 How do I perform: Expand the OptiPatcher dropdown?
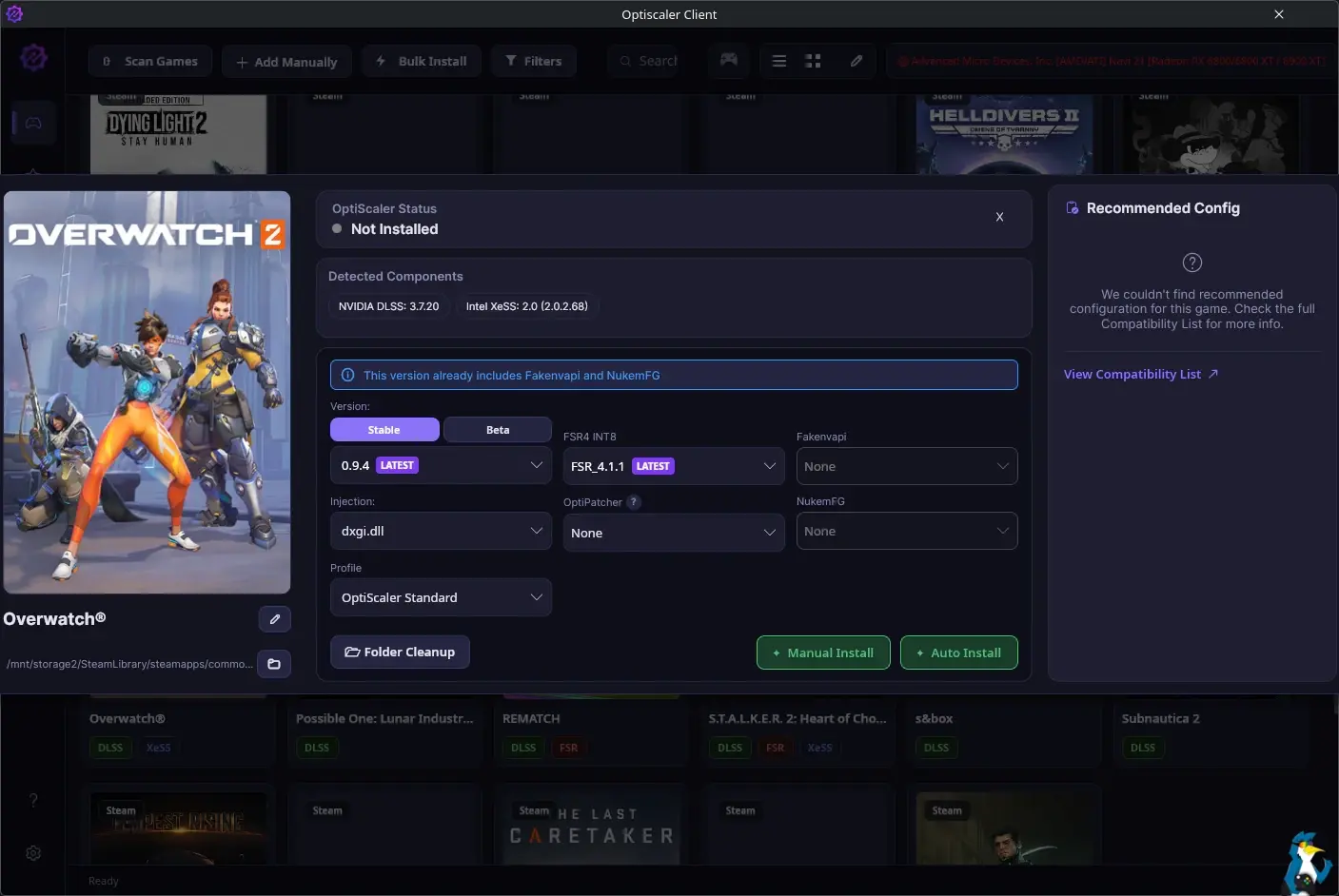tap(674, 533)
